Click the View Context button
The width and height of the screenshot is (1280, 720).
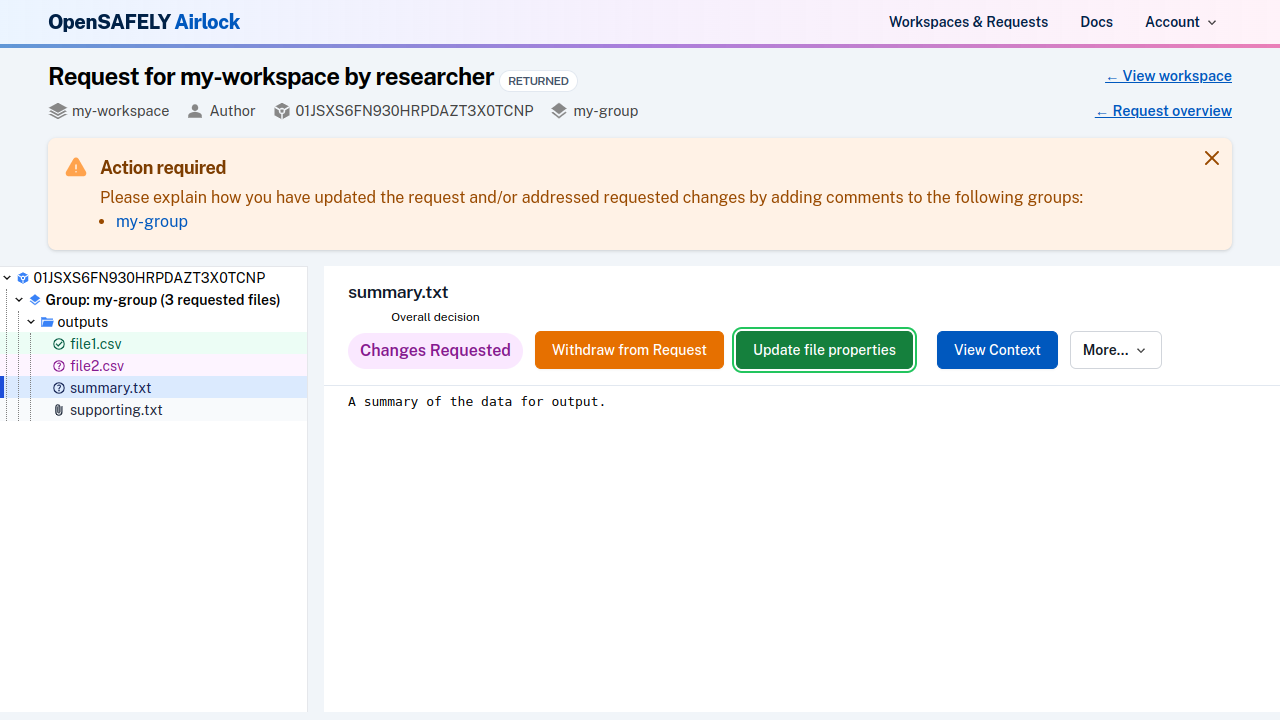coord(996,350)
